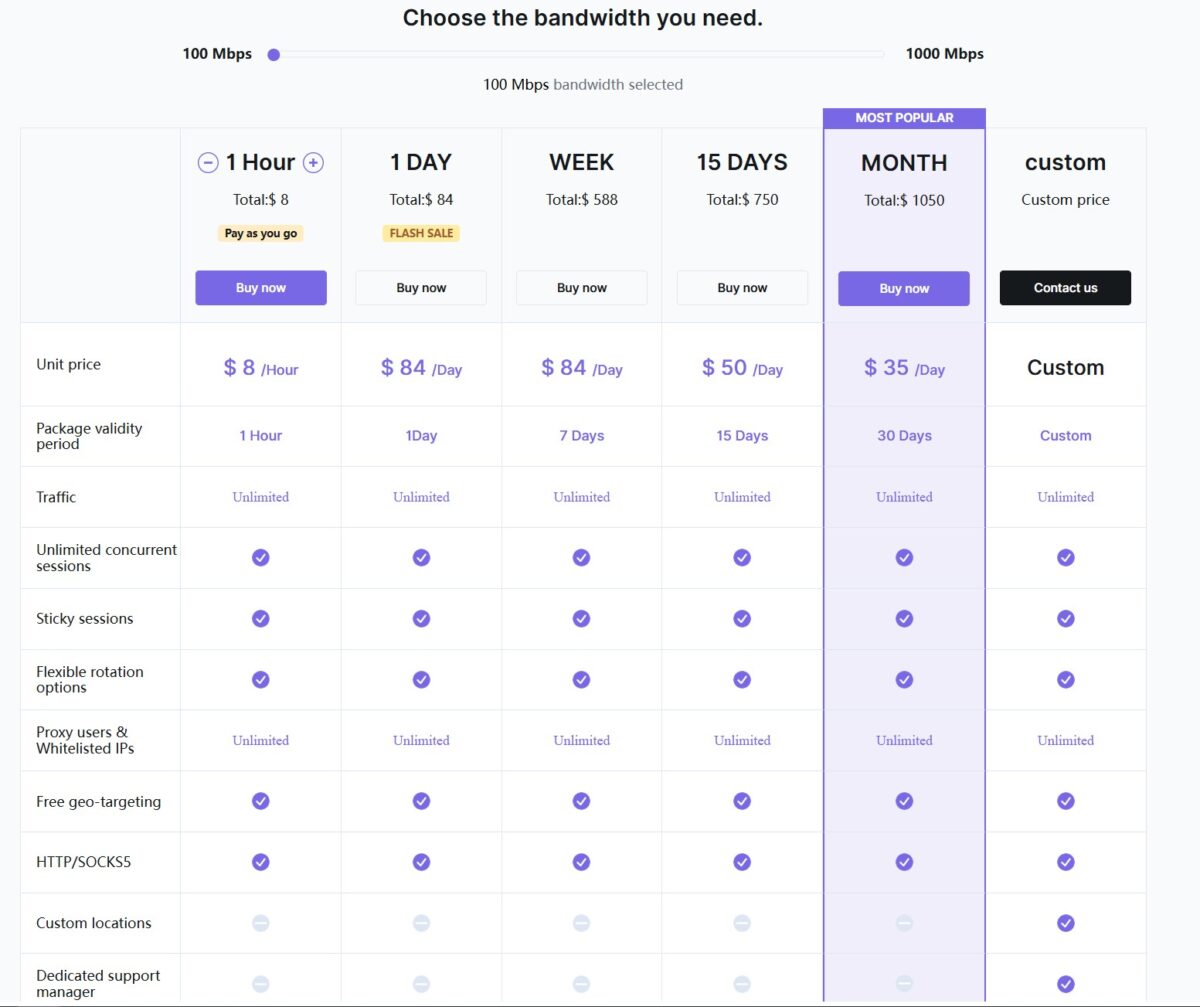The image size is (1200, 1007).
Task: Click the Custom locations row label
Action: (94, 923)
